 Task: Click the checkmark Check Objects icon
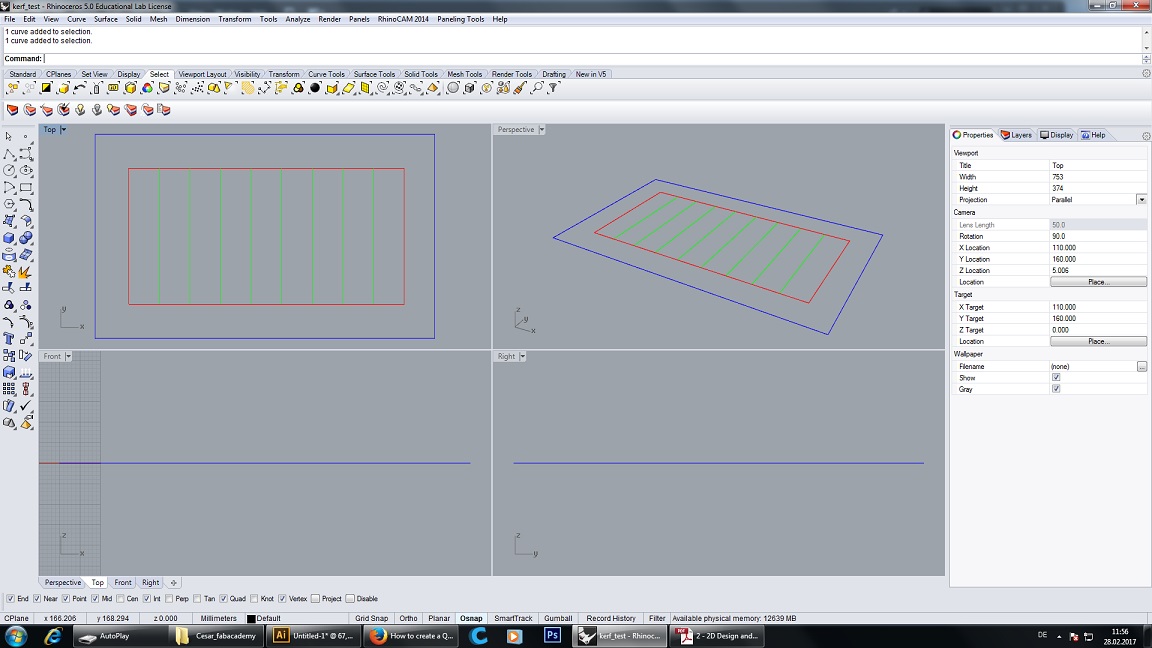point(26,406)
